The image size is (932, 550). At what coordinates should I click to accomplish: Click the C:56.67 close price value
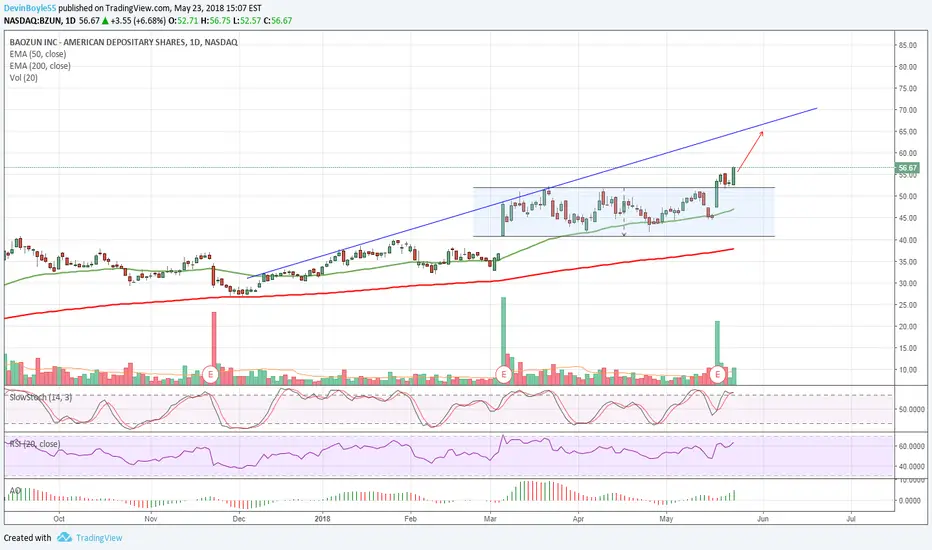coord(278,21)
